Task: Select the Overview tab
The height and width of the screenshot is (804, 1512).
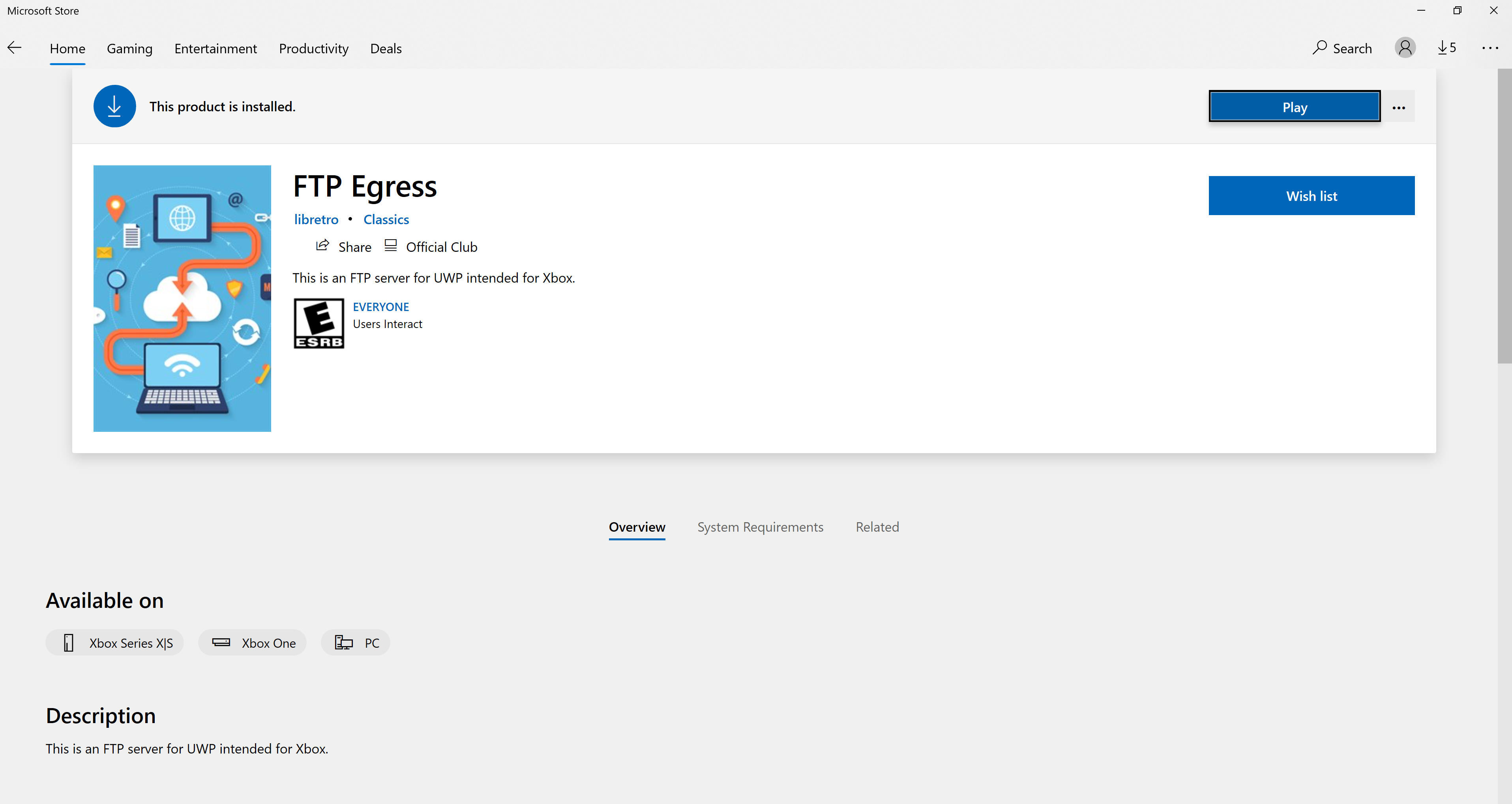Action: (637, 527)
